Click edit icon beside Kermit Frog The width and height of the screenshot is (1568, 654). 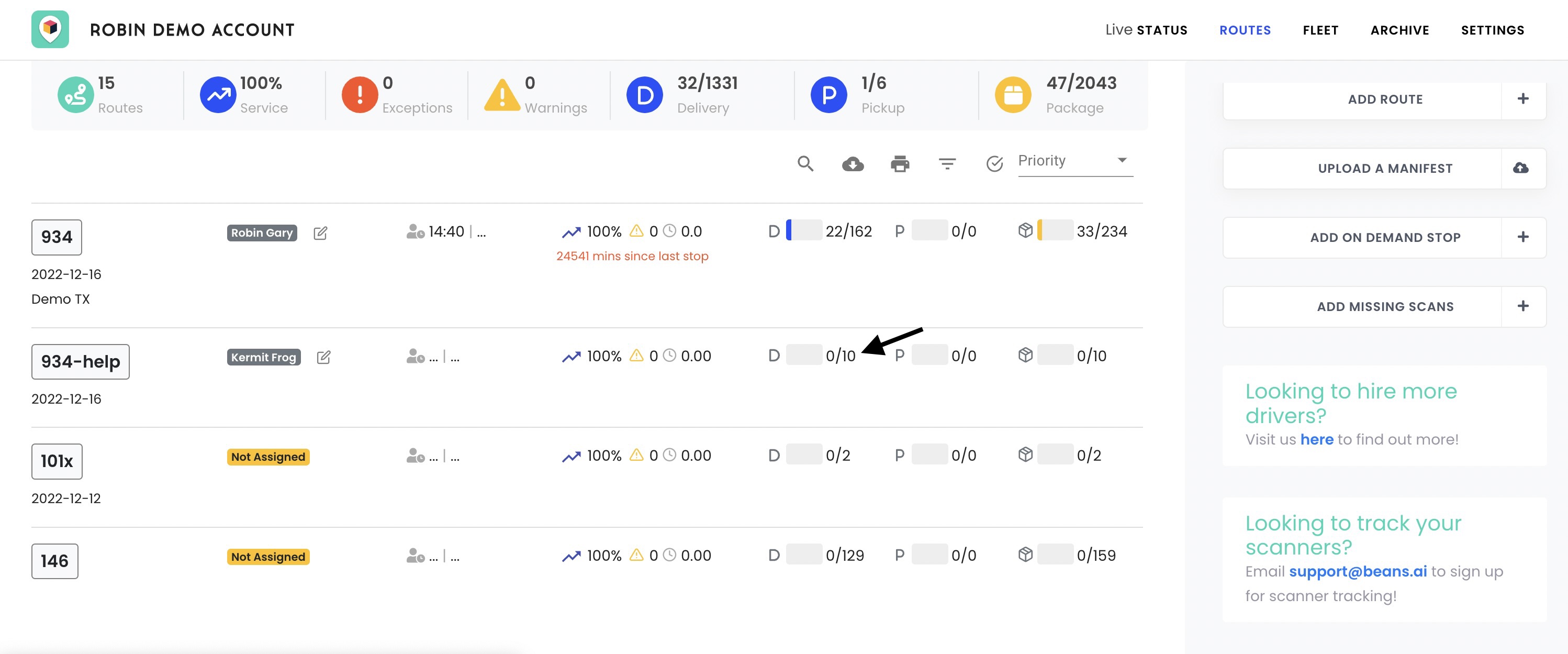click(324, 357)
